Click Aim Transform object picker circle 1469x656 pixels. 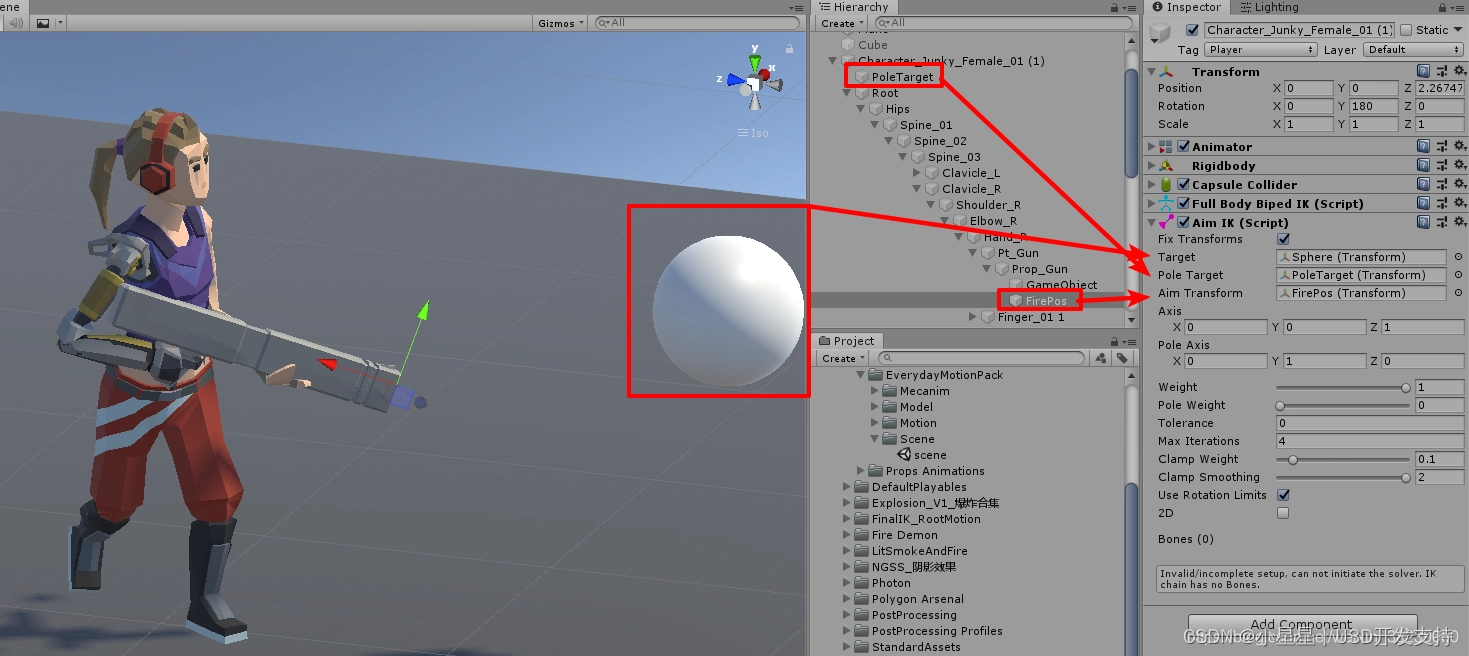tap(1458, 293)
